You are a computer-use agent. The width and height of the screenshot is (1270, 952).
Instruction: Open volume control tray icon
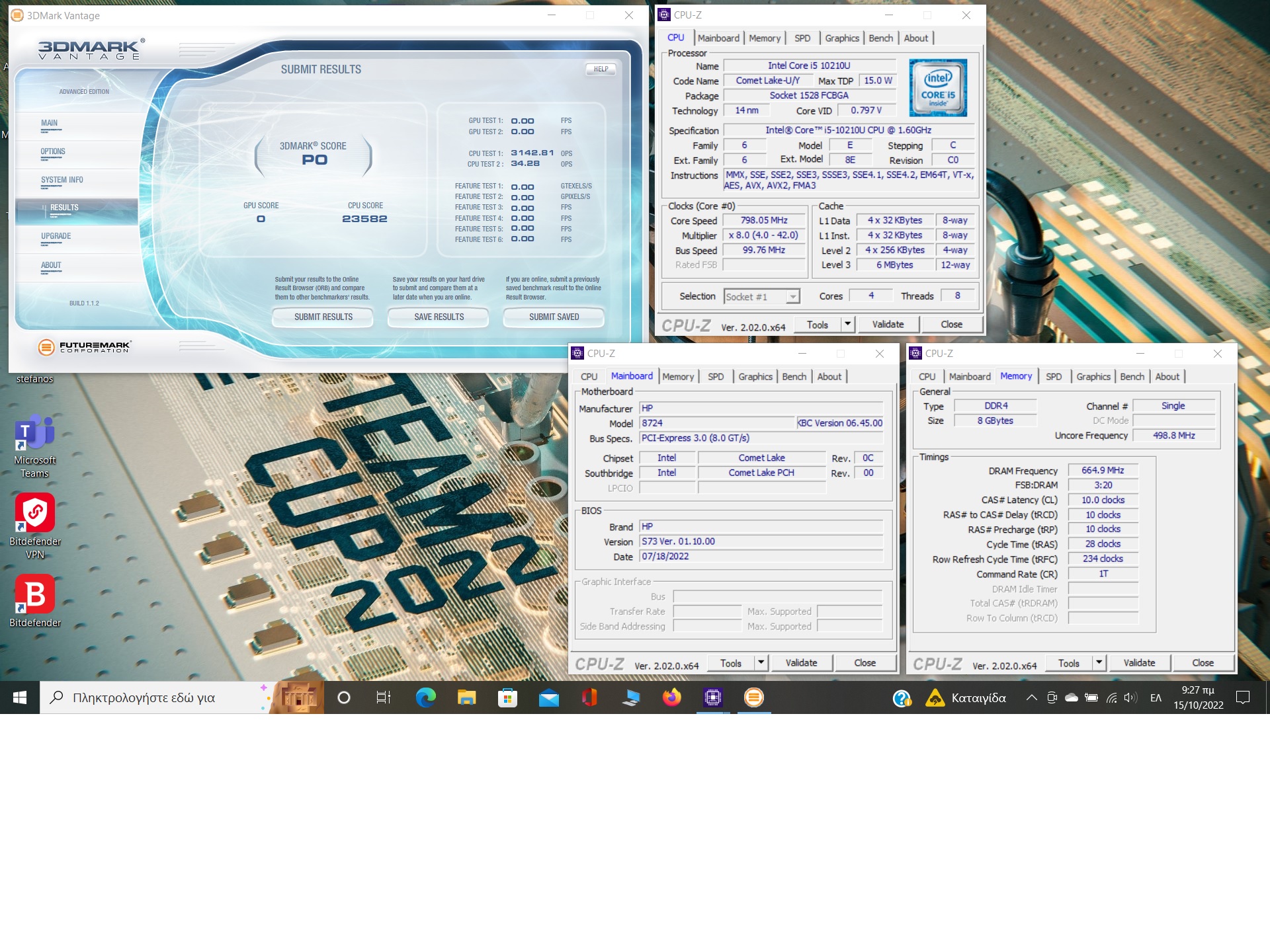(x=1130, y=697)
